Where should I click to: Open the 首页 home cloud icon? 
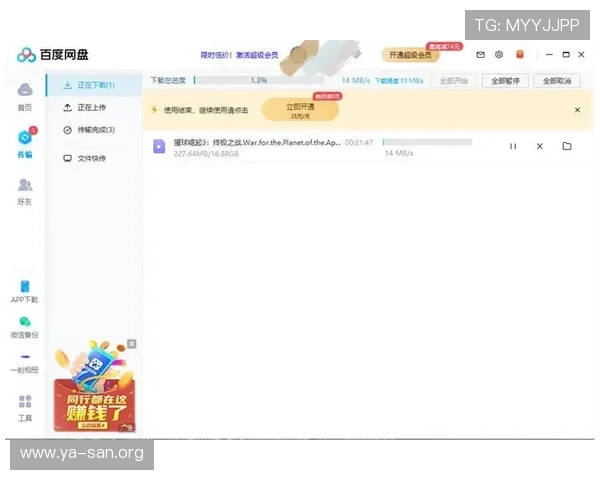pos(25,90)
